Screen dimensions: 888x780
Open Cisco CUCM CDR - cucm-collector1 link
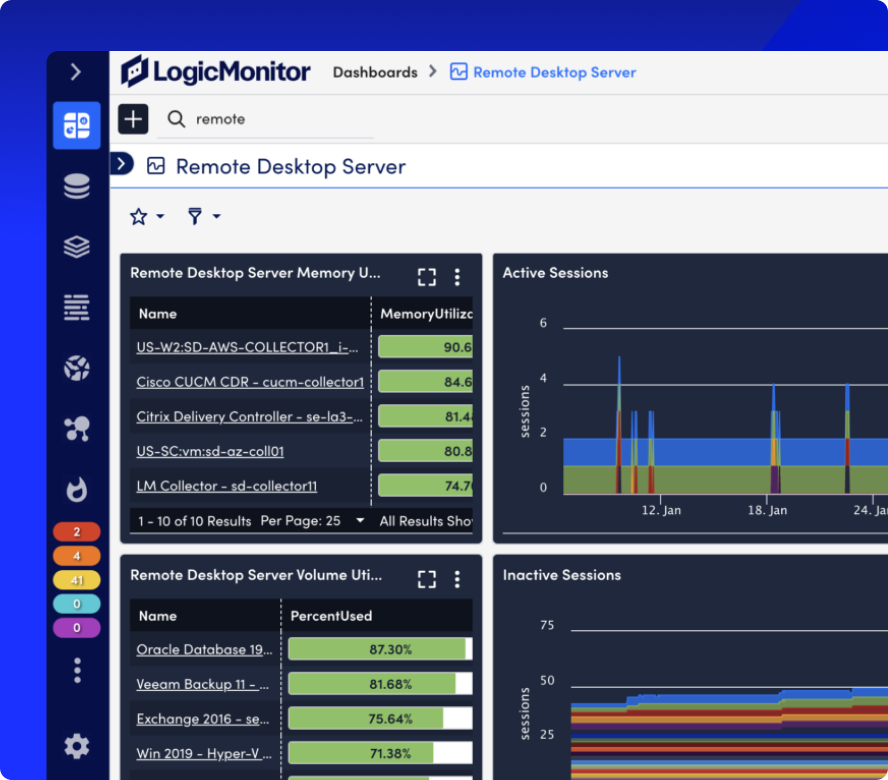[x=250, y=382]
